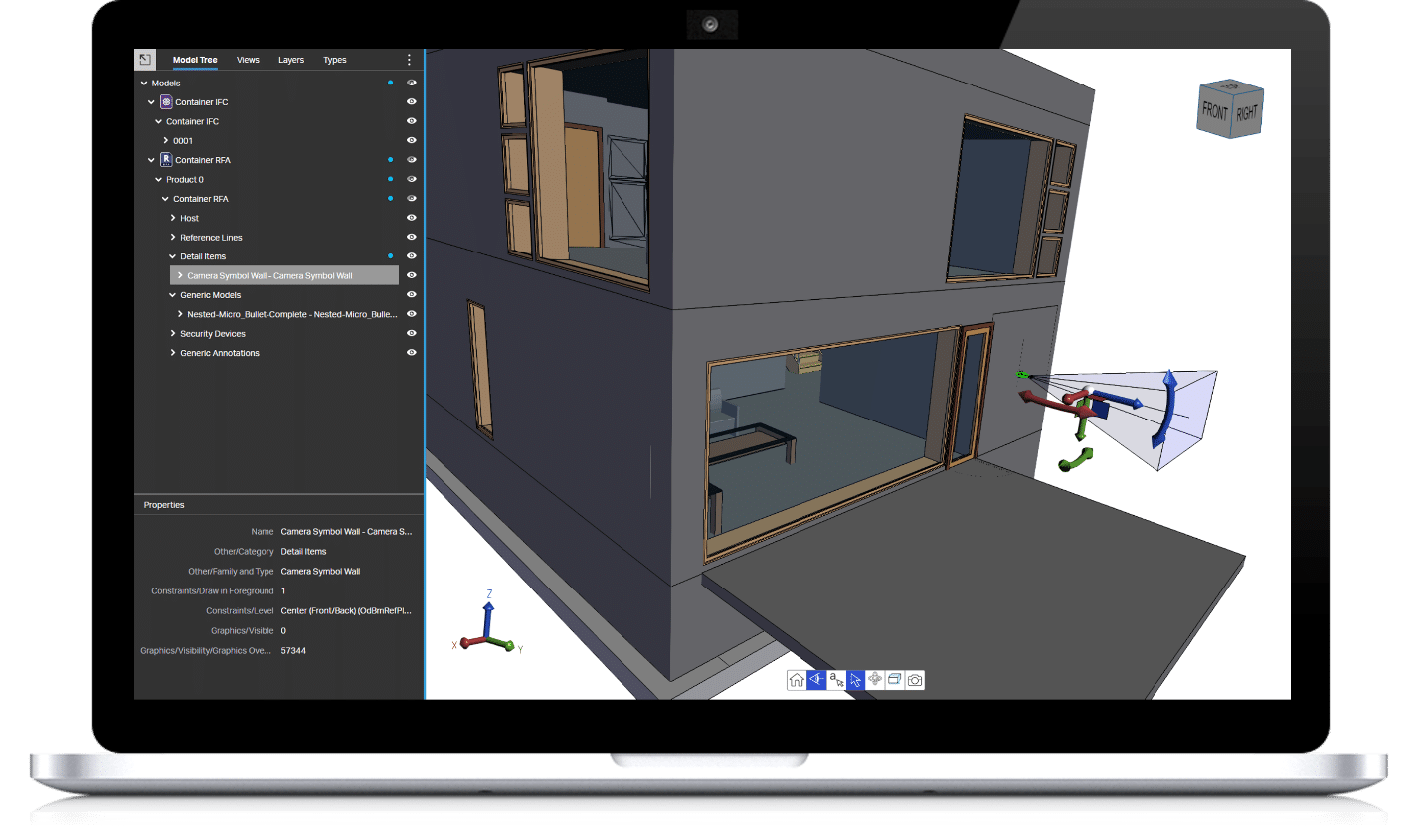The image size is (1422, 840).
Task: Expand the Generic Annotations node
Action: point(173,353)
